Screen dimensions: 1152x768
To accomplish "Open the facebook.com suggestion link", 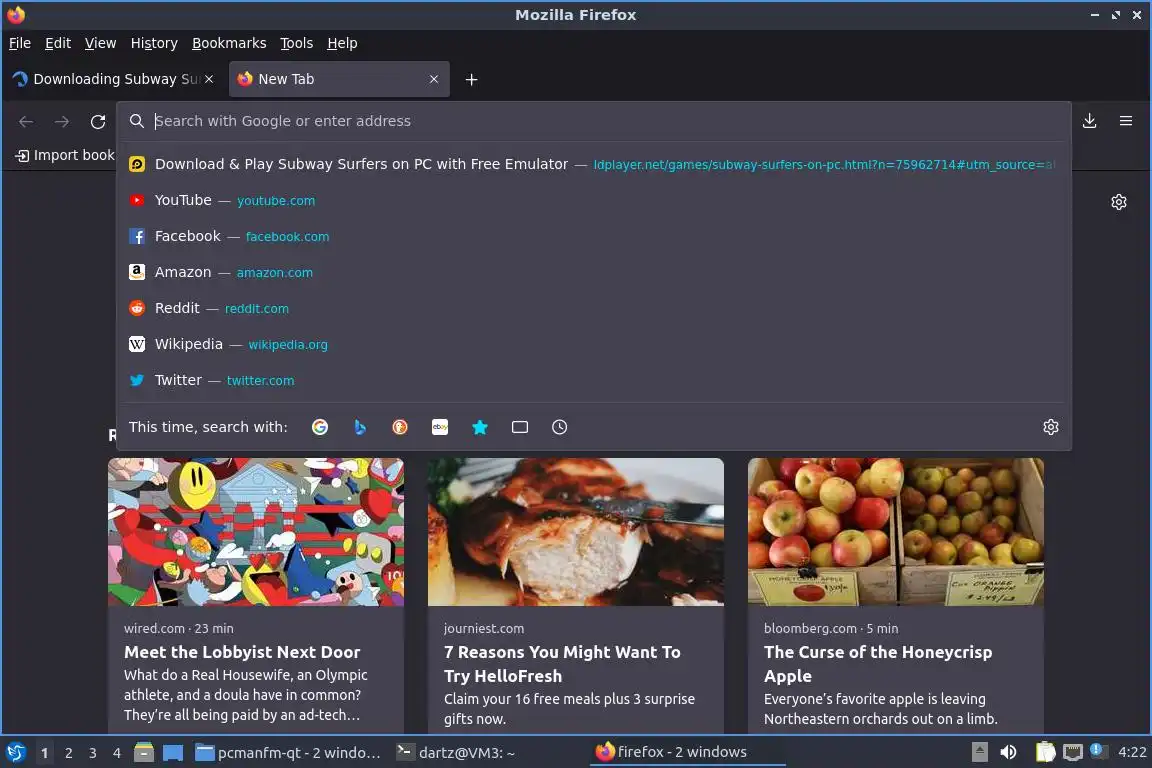I will point(287,237).
